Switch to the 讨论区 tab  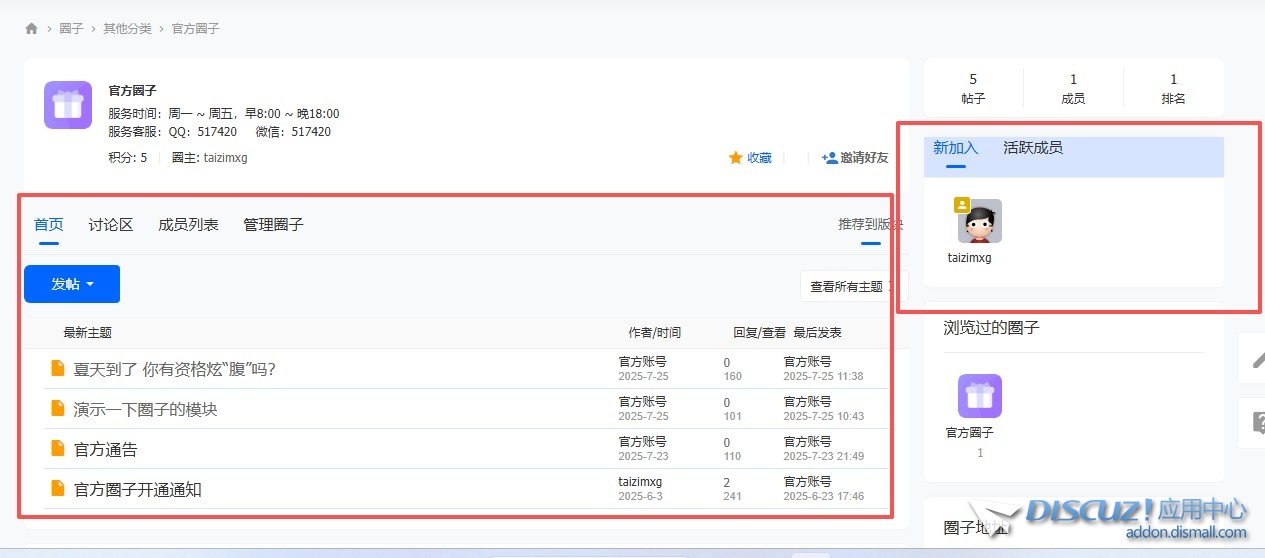110,225
